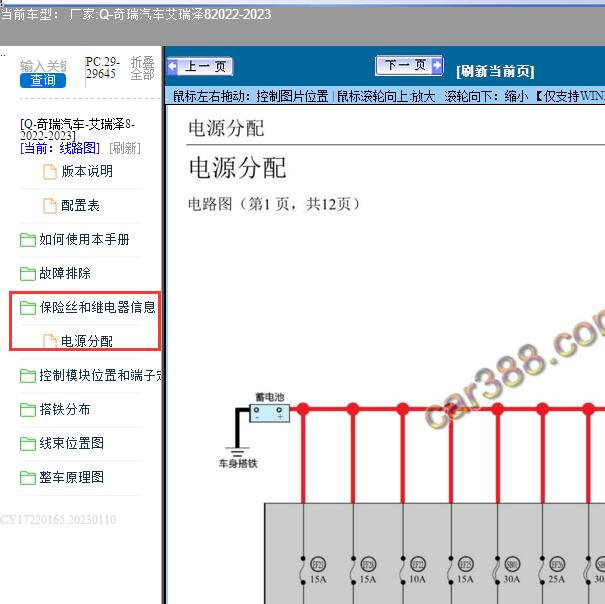Click the 刷新 link in the sidebar
The width and height of the screenshot is (605, 604).
[125, 148]
